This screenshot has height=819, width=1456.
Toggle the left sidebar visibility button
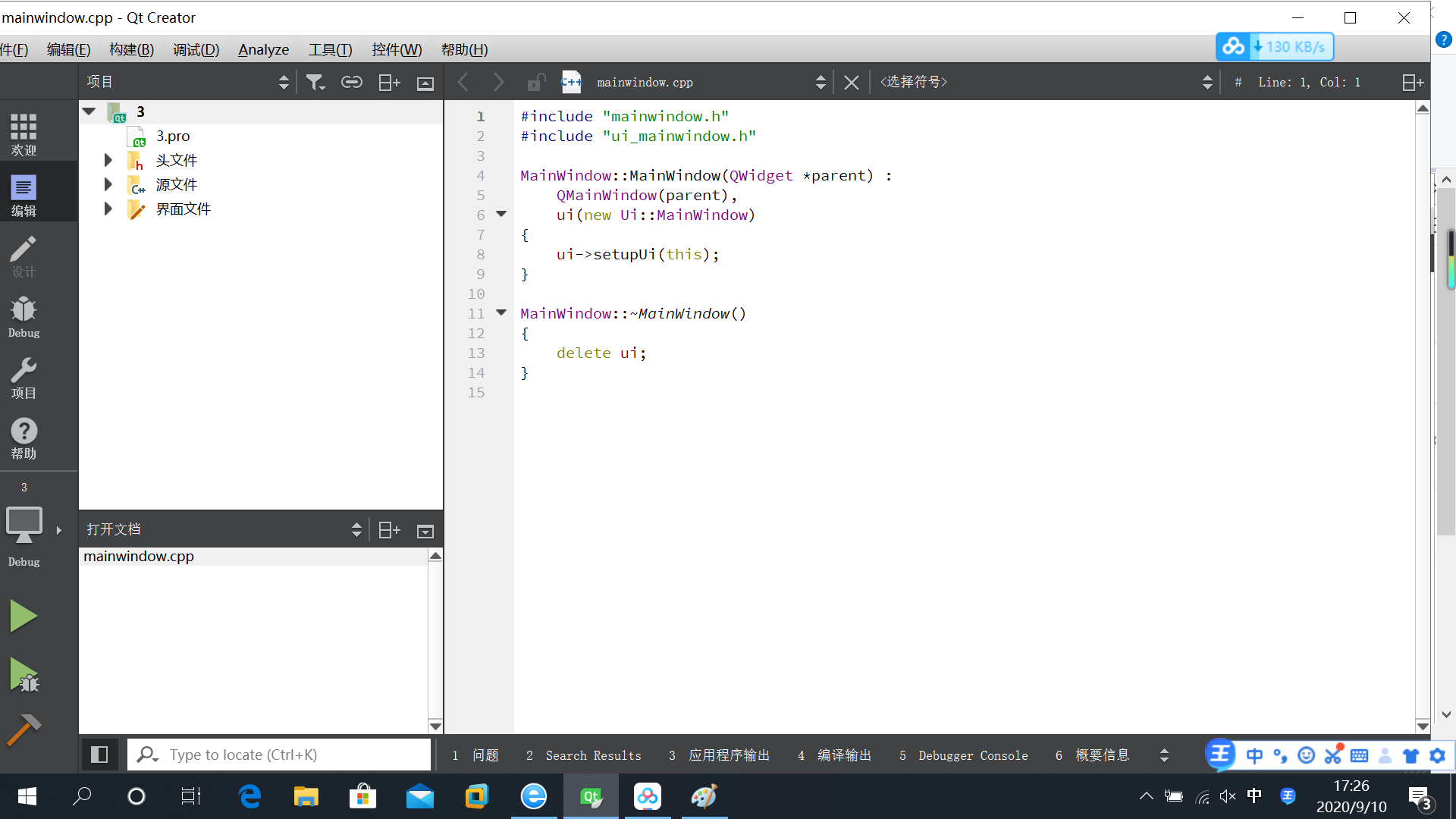[x=99, y=755]
